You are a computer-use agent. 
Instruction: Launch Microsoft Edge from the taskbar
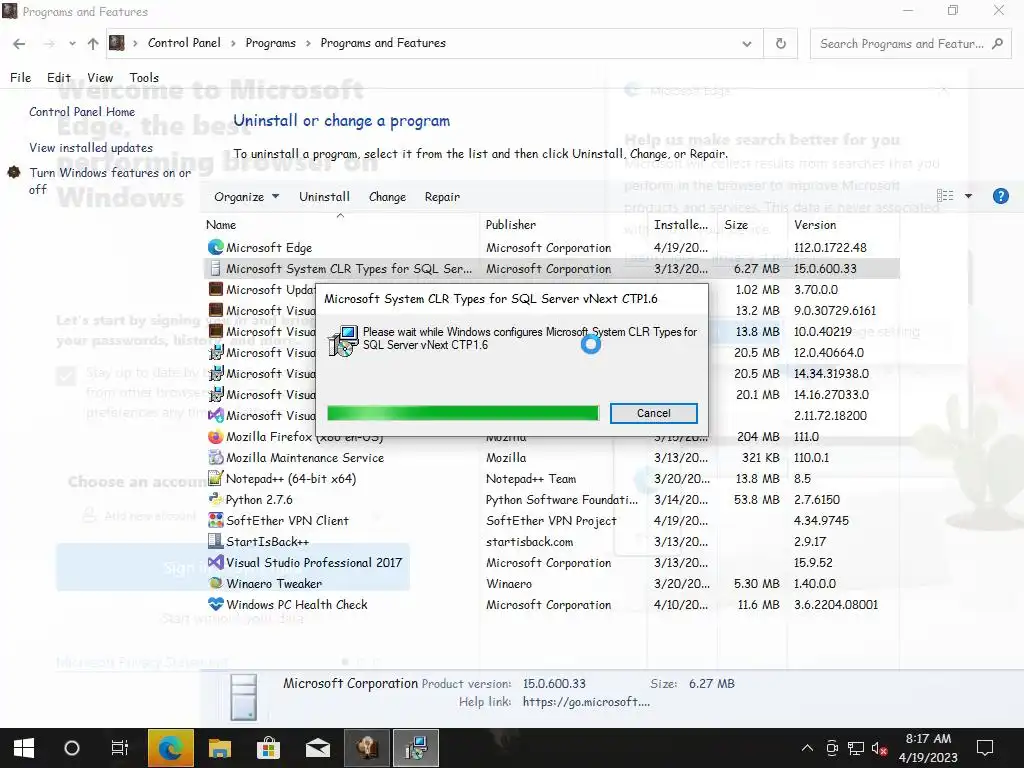click(170, 748)
